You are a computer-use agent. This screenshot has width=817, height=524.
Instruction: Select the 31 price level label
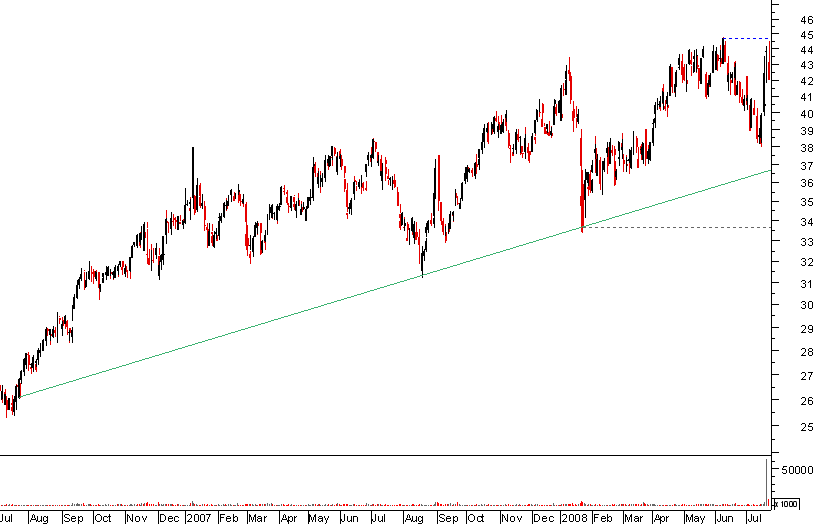[807, 284]
